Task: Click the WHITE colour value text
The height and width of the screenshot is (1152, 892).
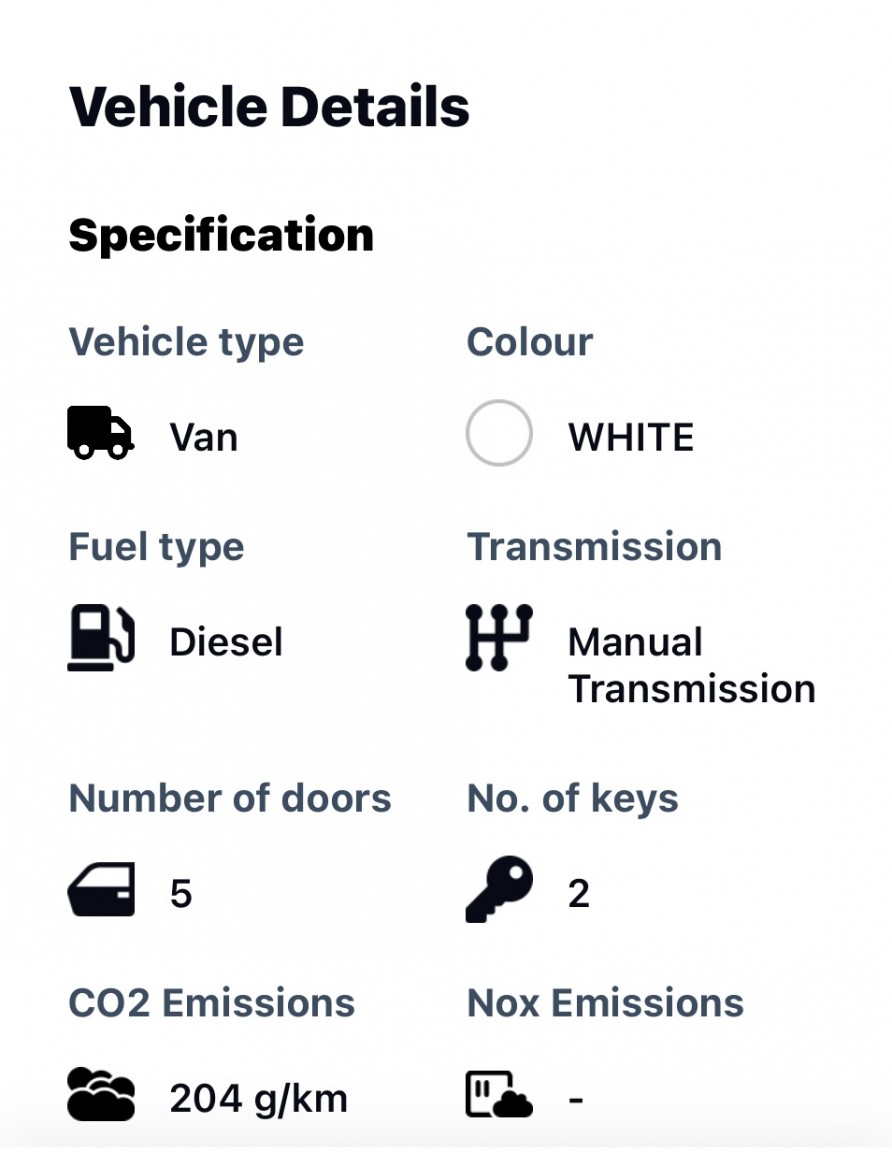Action: 631,438
